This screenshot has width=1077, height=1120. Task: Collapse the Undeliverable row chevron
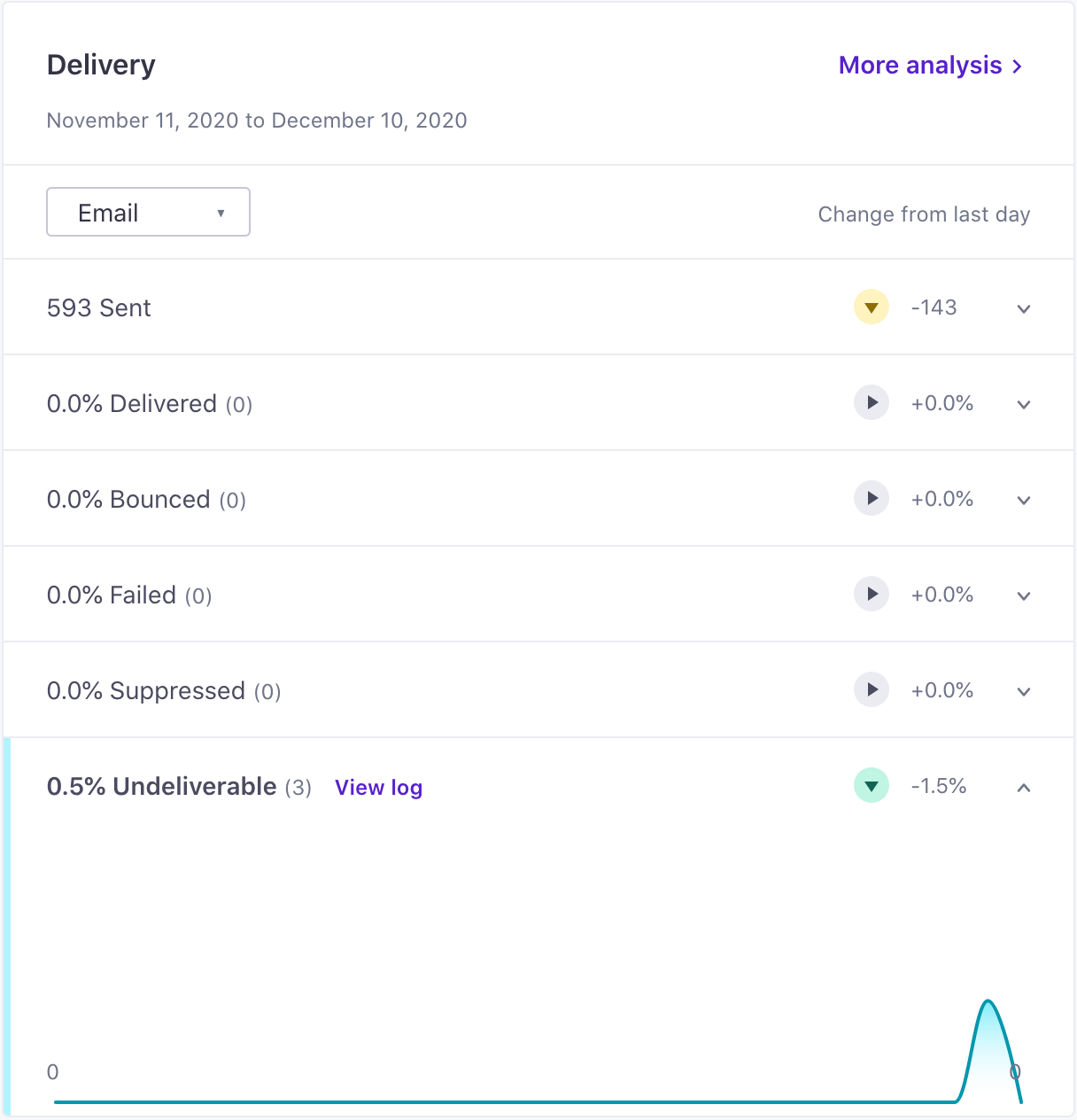click(1024, 787)
